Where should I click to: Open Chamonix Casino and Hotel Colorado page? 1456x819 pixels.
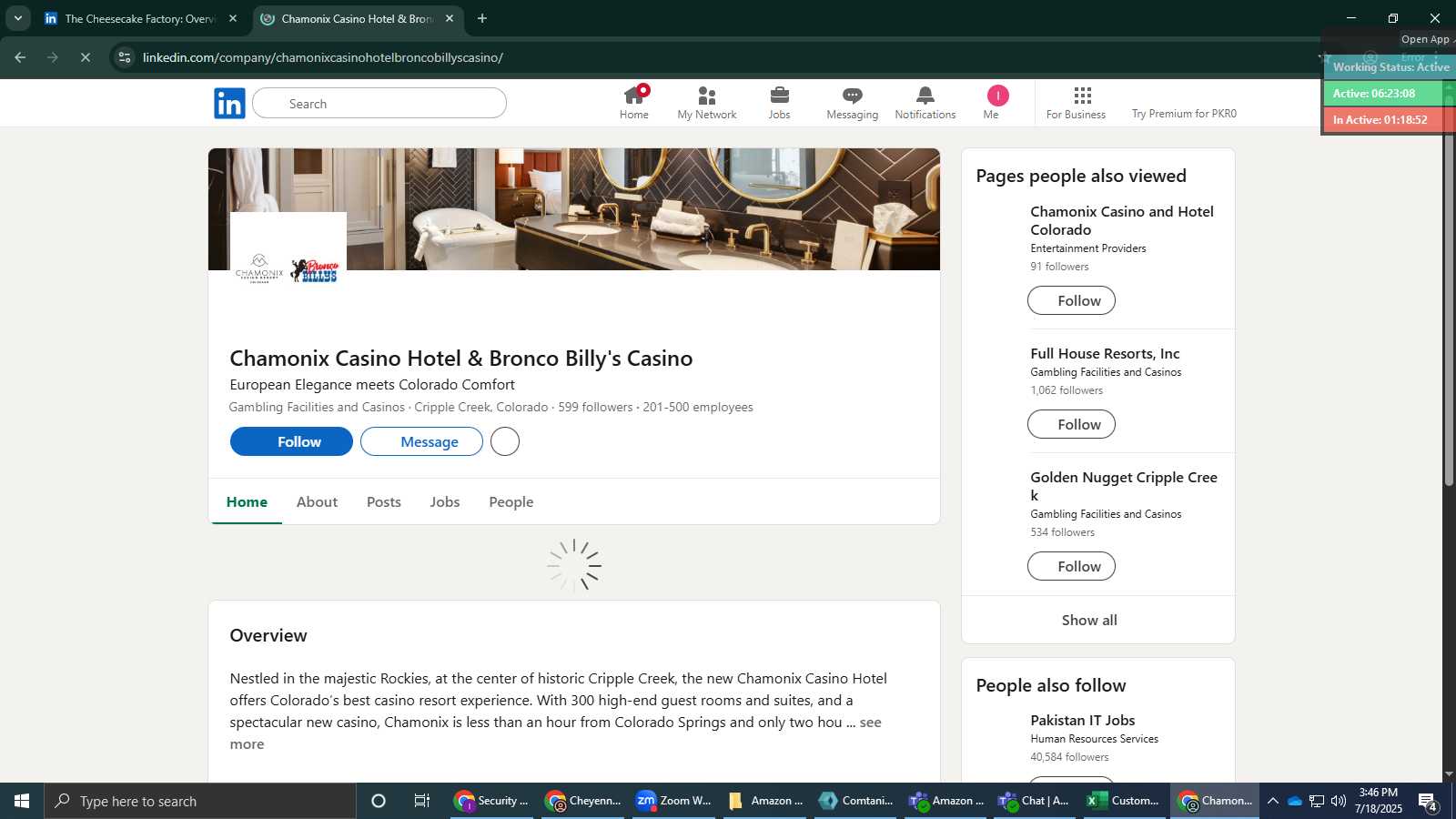click(1122, 220)
